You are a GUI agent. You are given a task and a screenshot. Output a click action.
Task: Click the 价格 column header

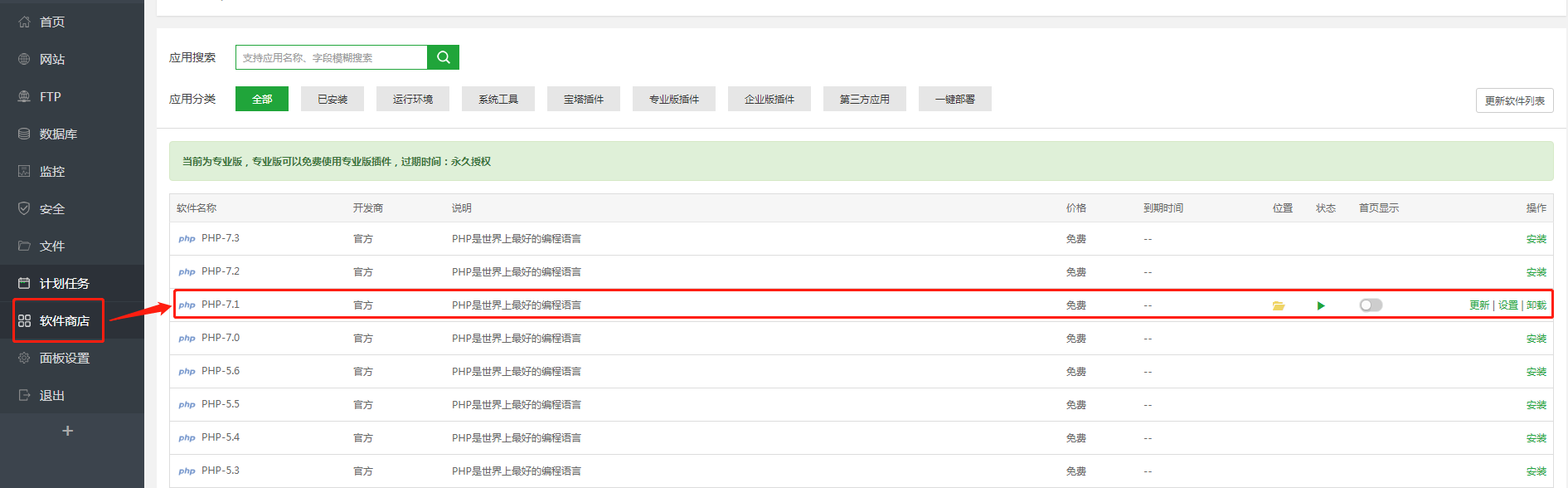click(1076, 208)
